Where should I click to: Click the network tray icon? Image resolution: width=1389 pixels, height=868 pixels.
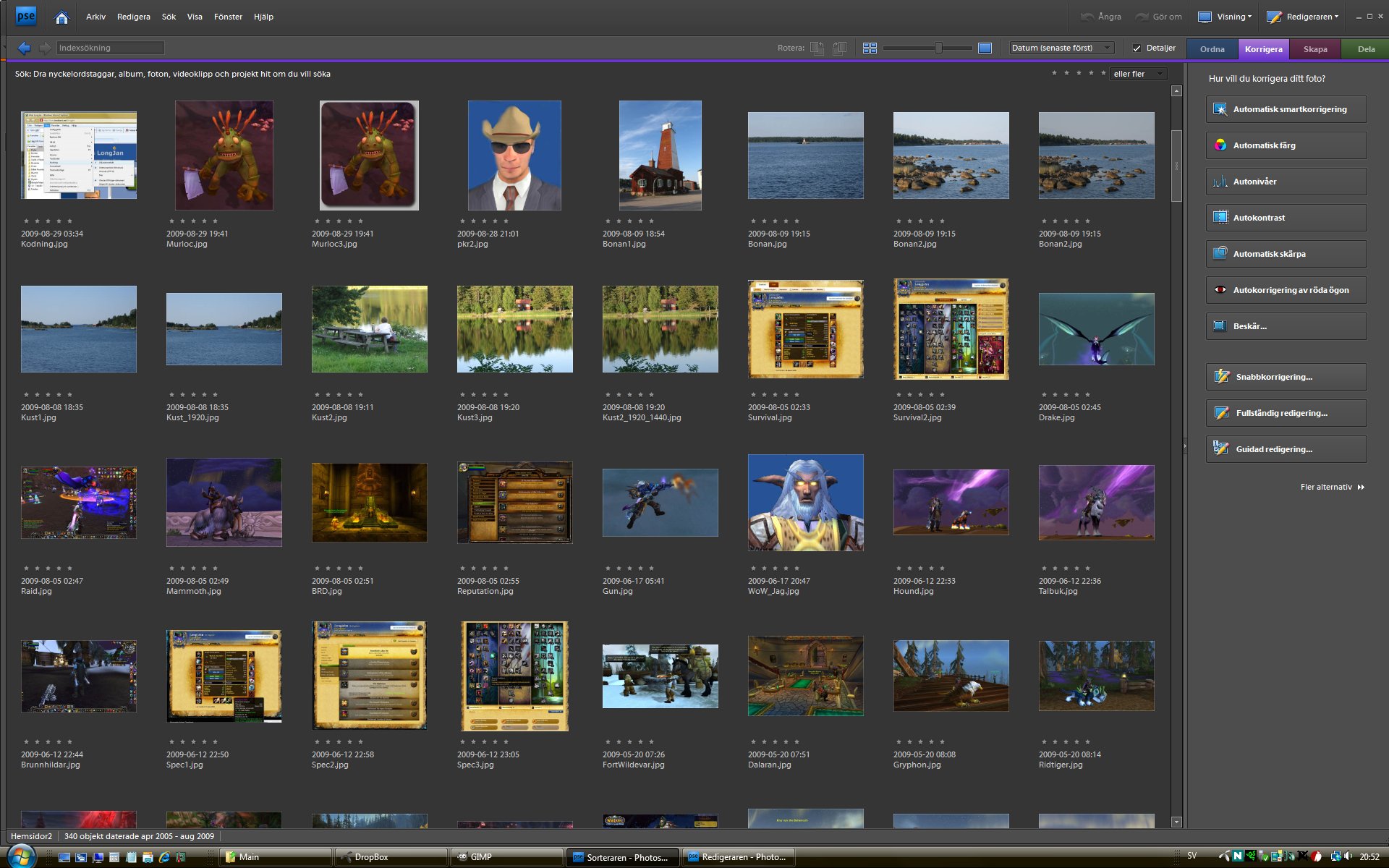1335,856
